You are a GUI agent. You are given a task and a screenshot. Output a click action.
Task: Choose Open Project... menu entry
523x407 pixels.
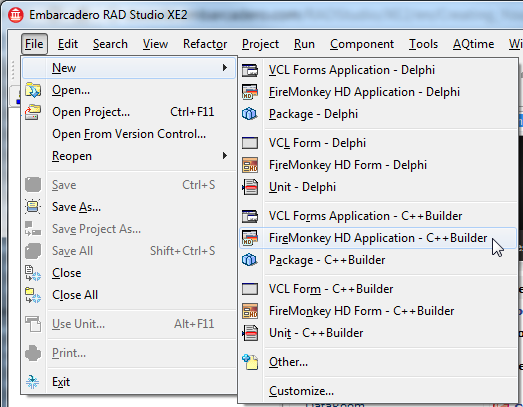tap(129, 112)
